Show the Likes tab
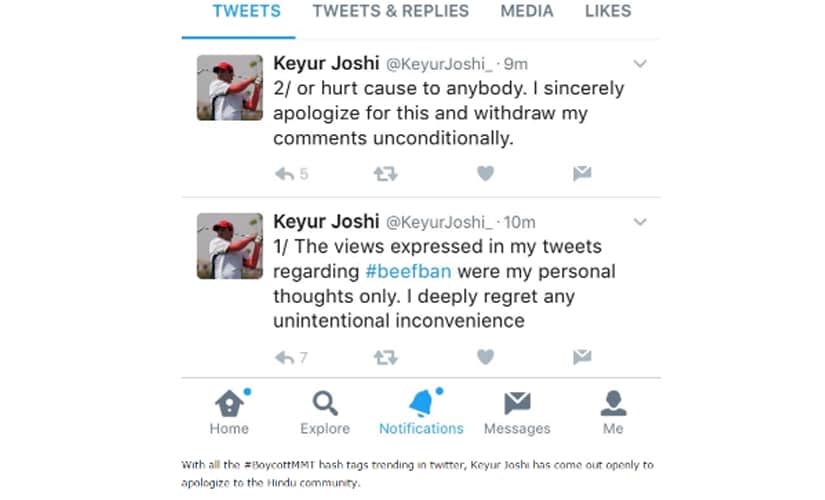Screen dimensions: 825x500 point(608,11)
